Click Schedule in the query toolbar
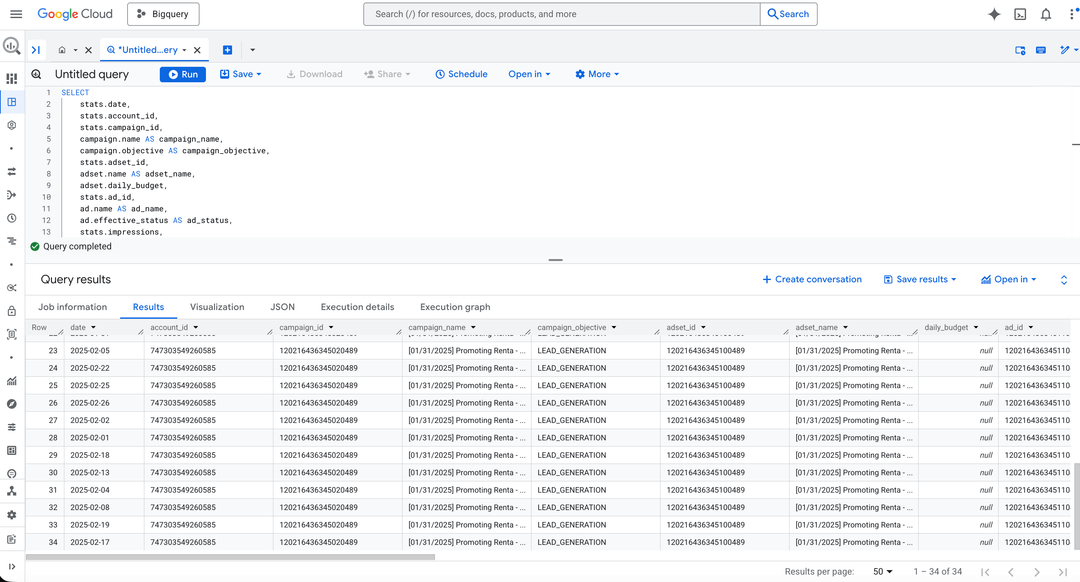The image size is (1080, 582). (461, 74)
